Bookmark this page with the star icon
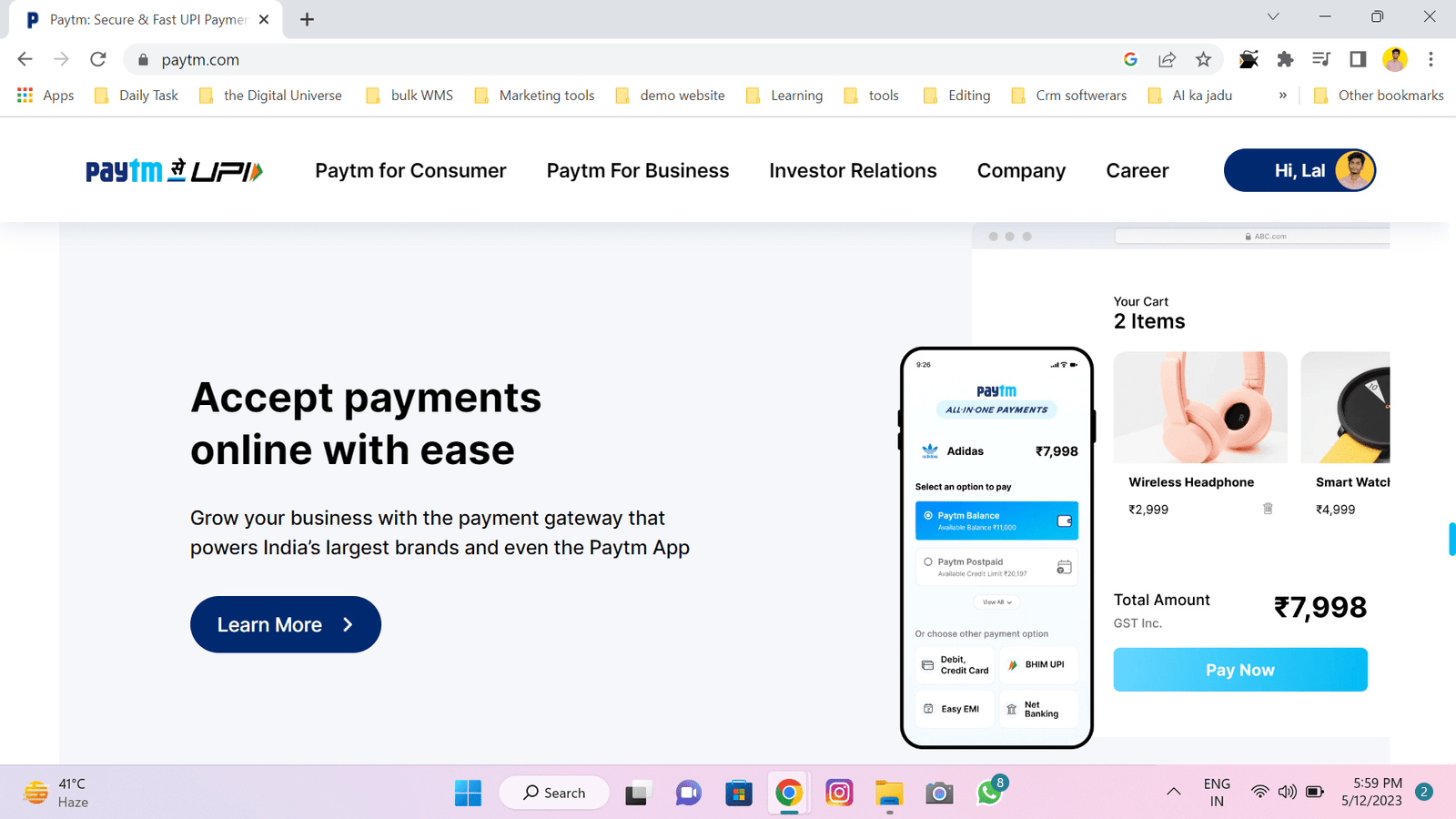The image size is (1456, 819). (1203, 59)
